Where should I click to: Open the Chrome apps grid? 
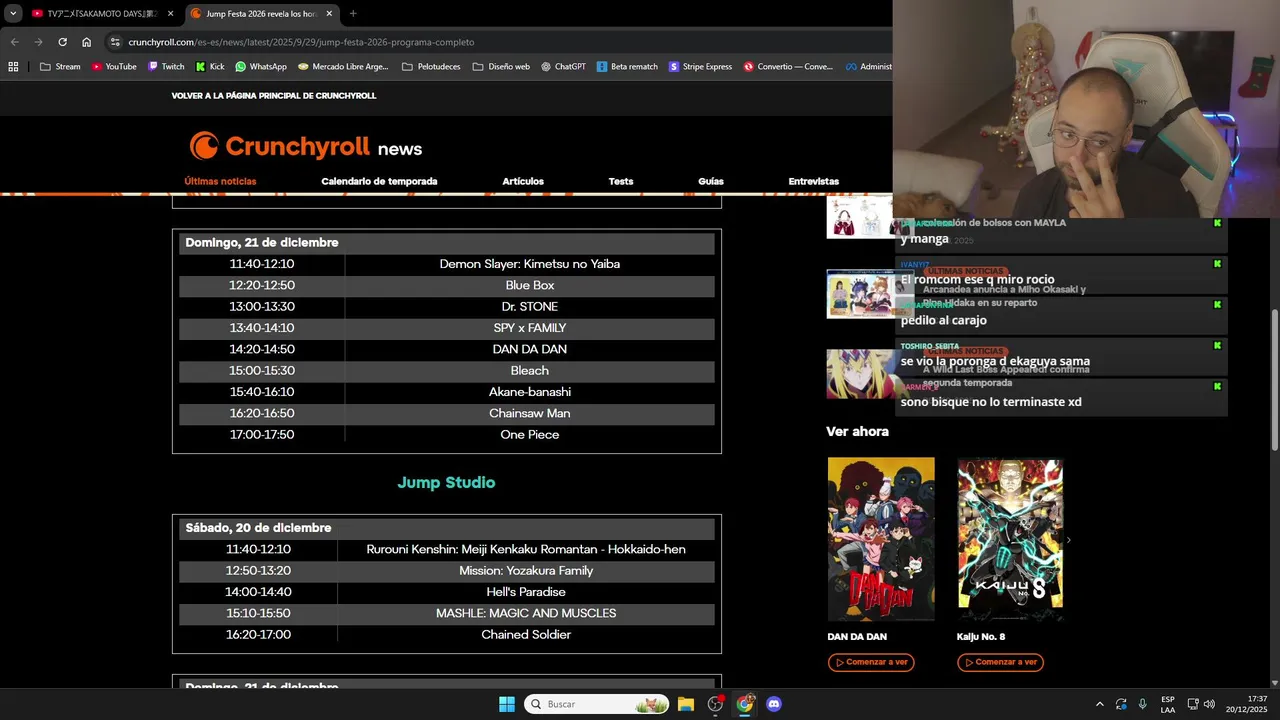point(13,67)
